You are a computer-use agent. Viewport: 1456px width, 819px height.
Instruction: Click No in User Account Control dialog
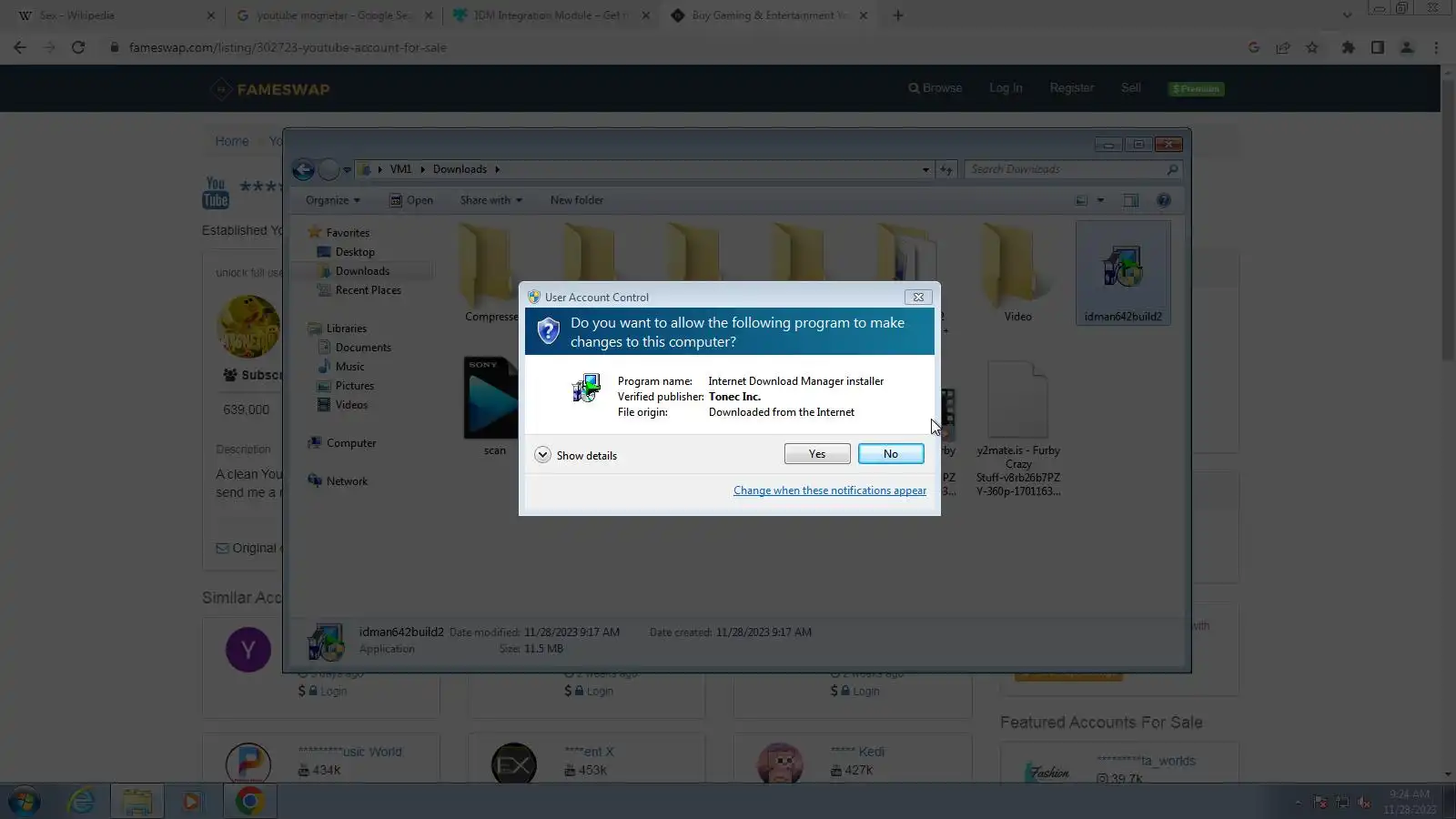tap(891, 454)
